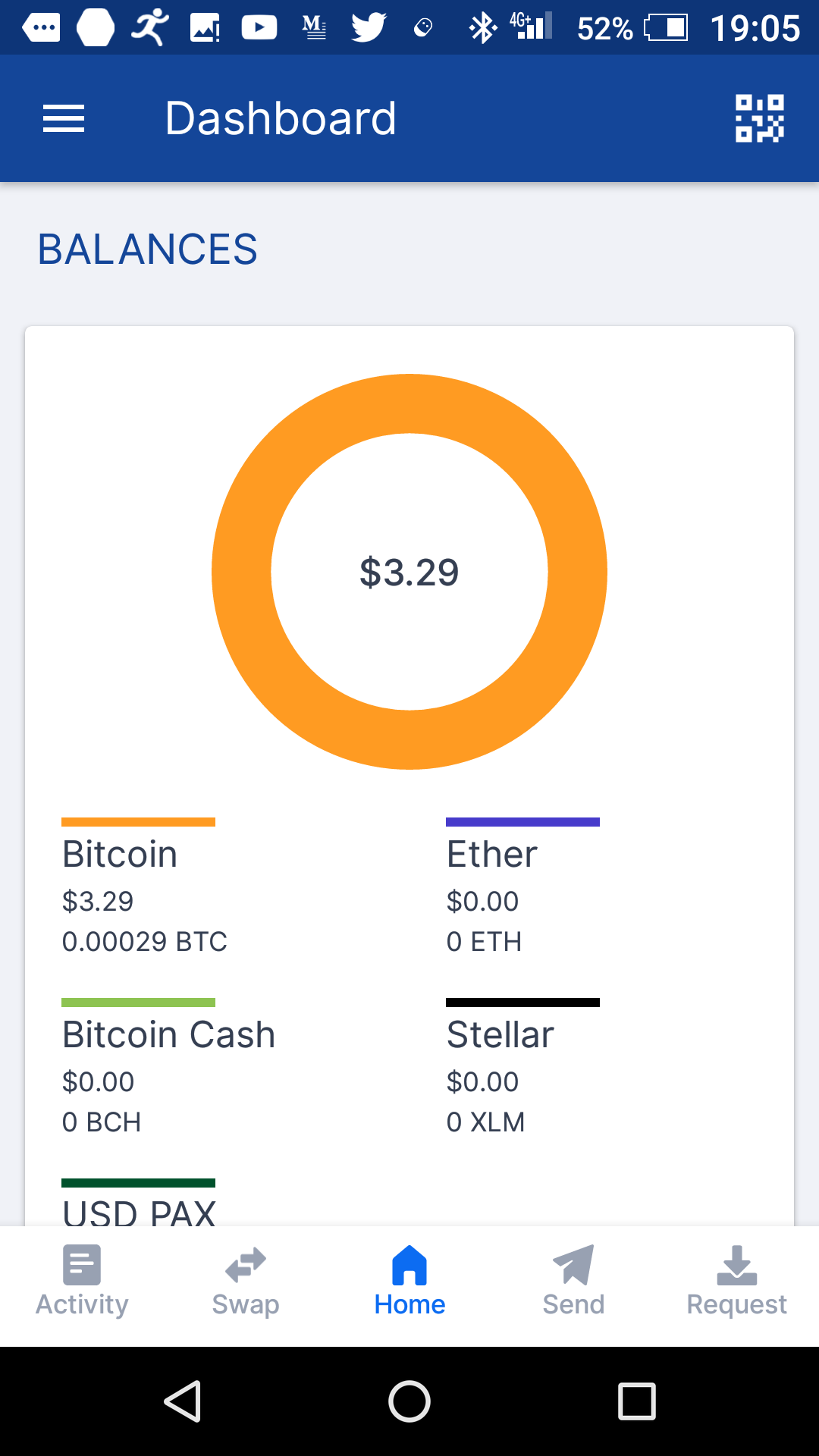Tap the orange donut balance chart
Screen dimensions: 819x1456
[x=243, y=572]
